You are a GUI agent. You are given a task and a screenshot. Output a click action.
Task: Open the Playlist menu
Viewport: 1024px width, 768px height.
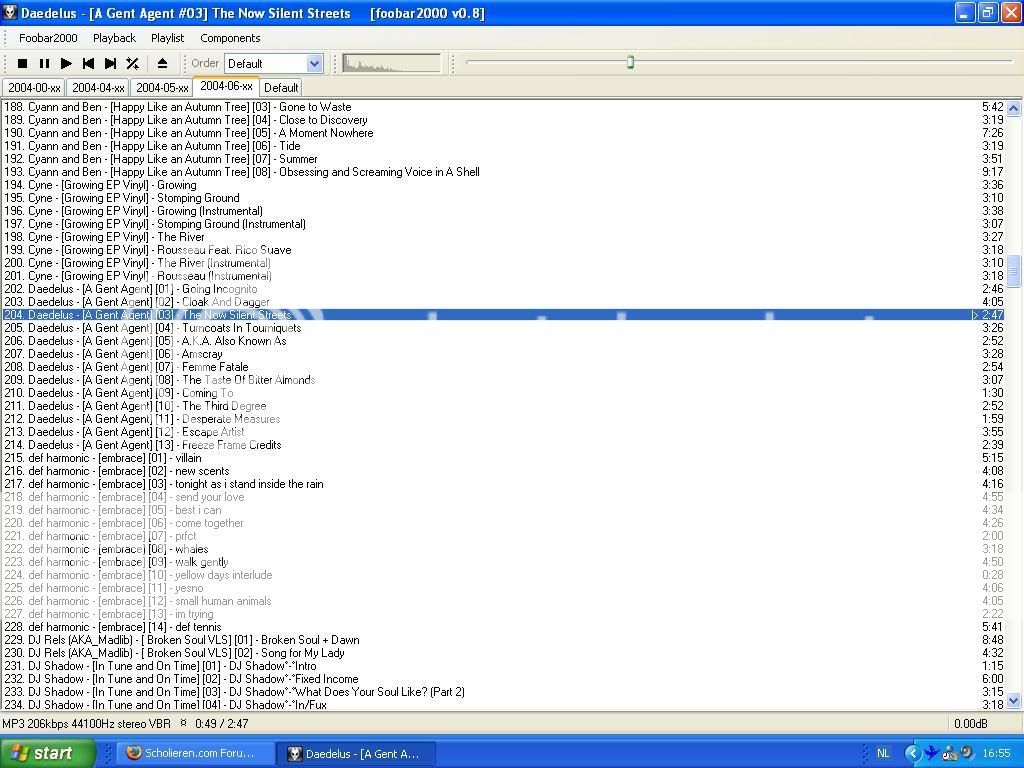tap(167, 38)
